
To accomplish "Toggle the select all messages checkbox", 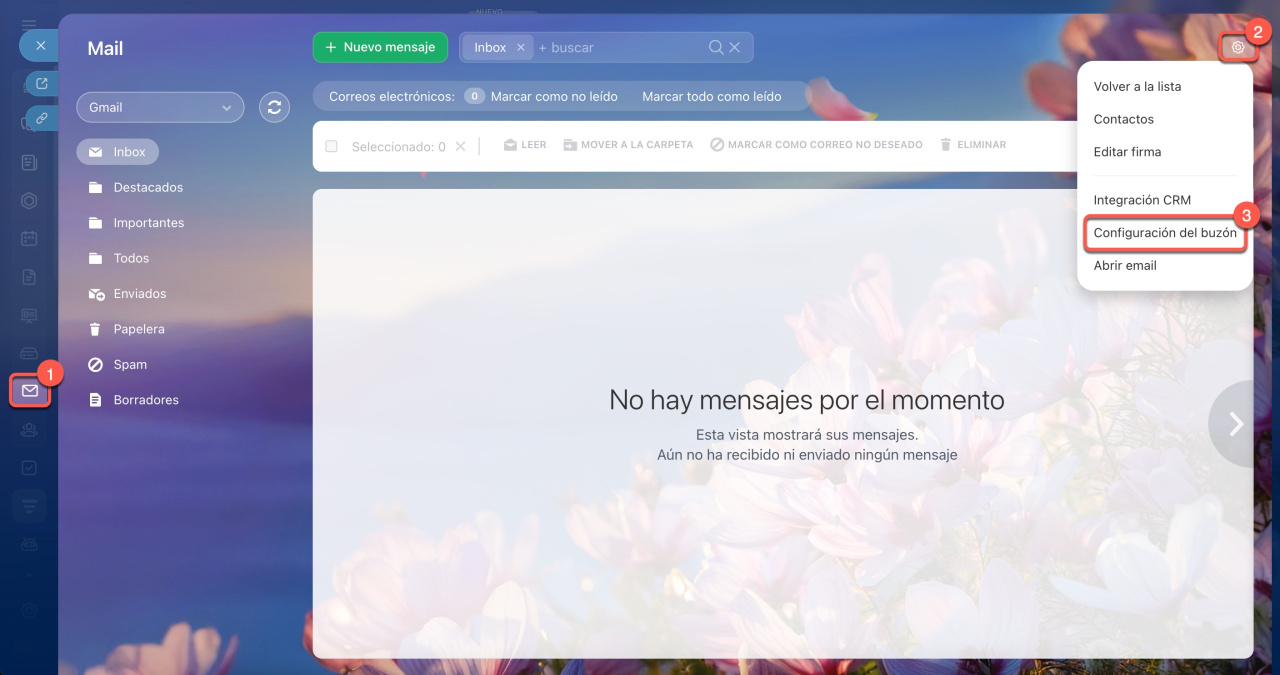I will click(x=332, y=146).
